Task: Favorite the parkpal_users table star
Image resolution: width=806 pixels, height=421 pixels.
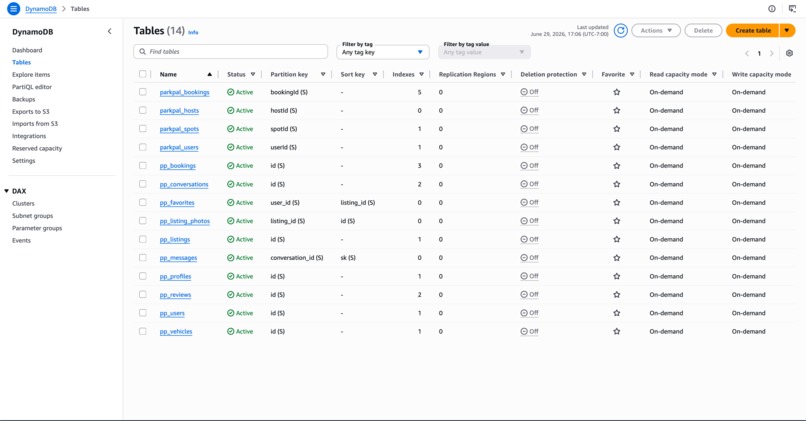Action: pos(616,148)
